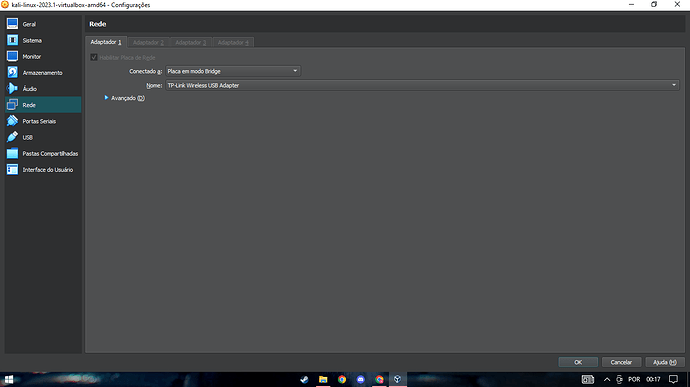Open the taskbar clock showing 00:17
This screenshot has width=690, height=387.
click(653, 379)
